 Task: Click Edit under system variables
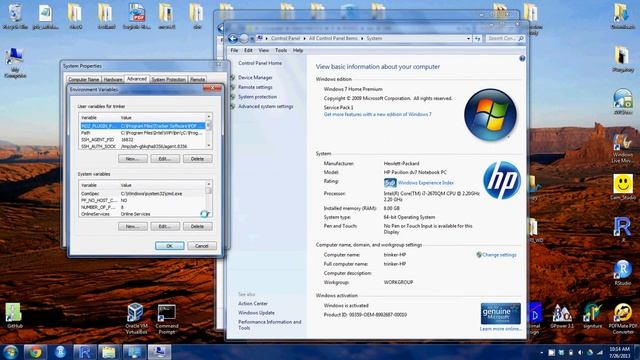tap(165, 226)
